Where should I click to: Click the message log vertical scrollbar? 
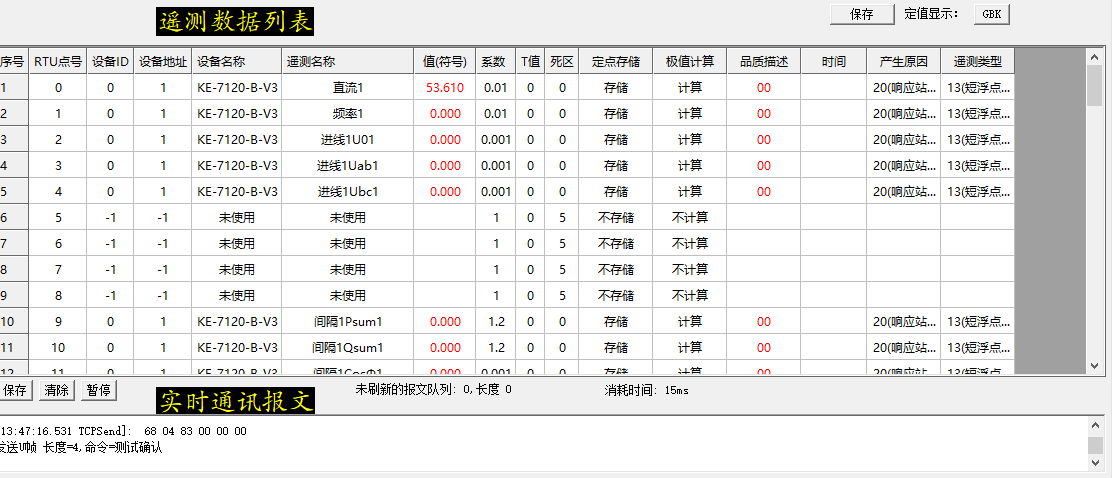pyautogui.click(x=1095, y=445)
